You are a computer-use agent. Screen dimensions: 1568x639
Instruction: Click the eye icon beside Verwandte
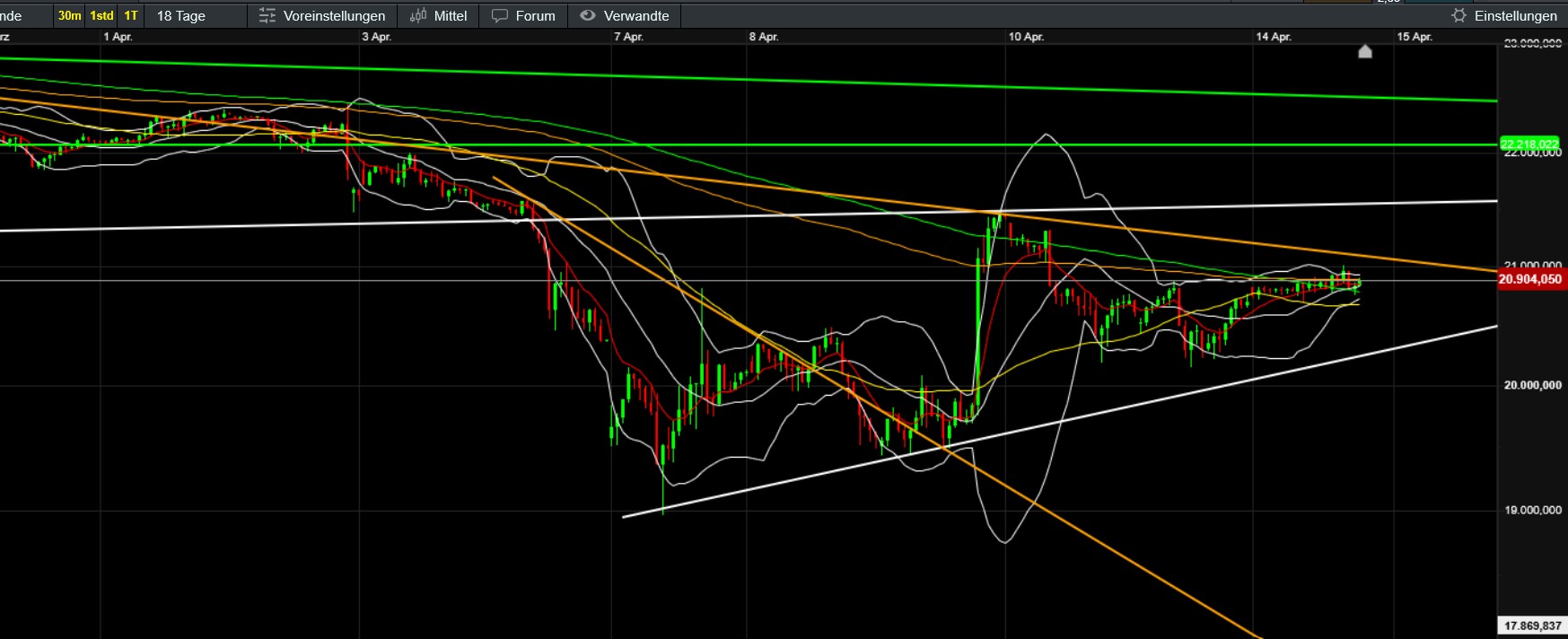coord(588,15)
